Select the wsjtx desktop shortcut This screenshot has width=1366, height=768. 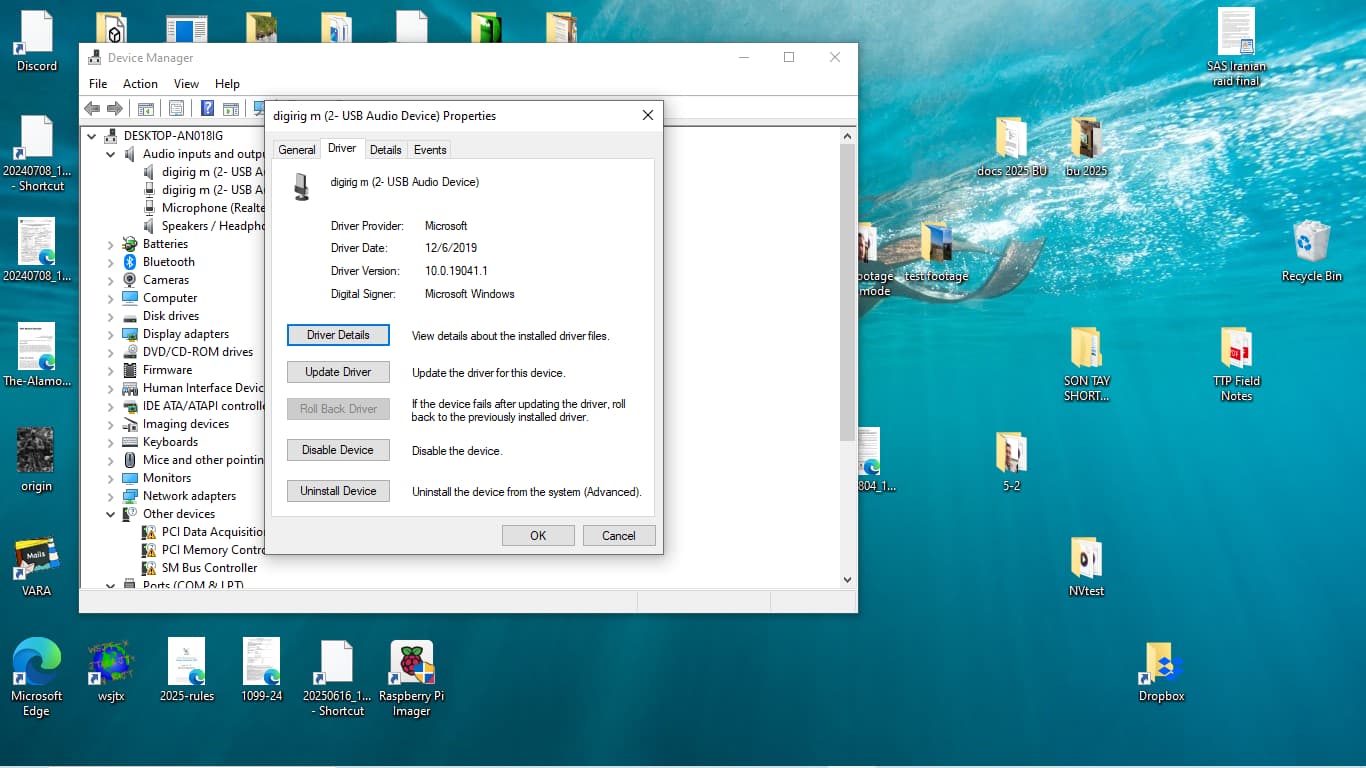tap(111, 662)
